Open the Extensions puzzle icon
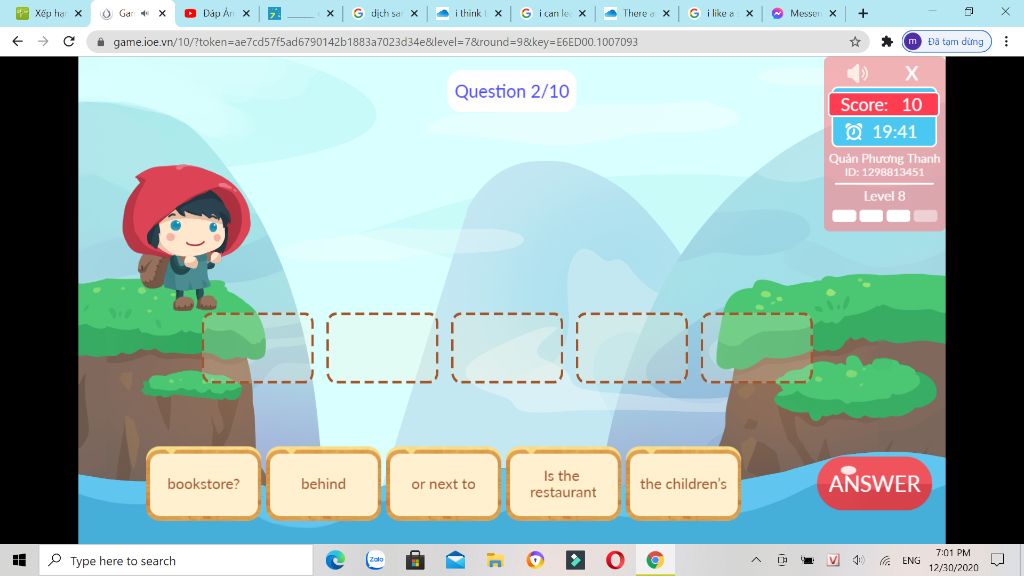Viewport: 1024px width, 576px height. 887,42
